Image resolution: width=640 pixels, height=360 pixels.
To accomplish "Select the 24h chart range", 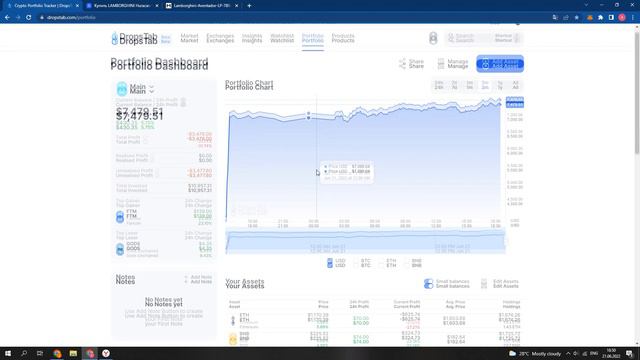I will pos(439,85).
